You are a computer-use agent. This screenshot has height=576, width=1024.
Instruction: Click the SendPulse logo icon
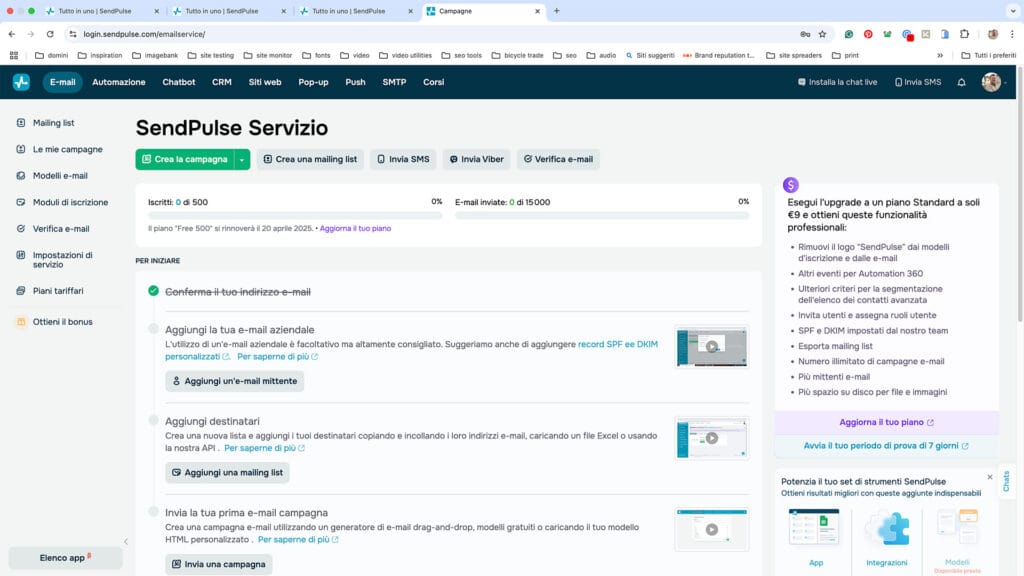click(21, 82)
